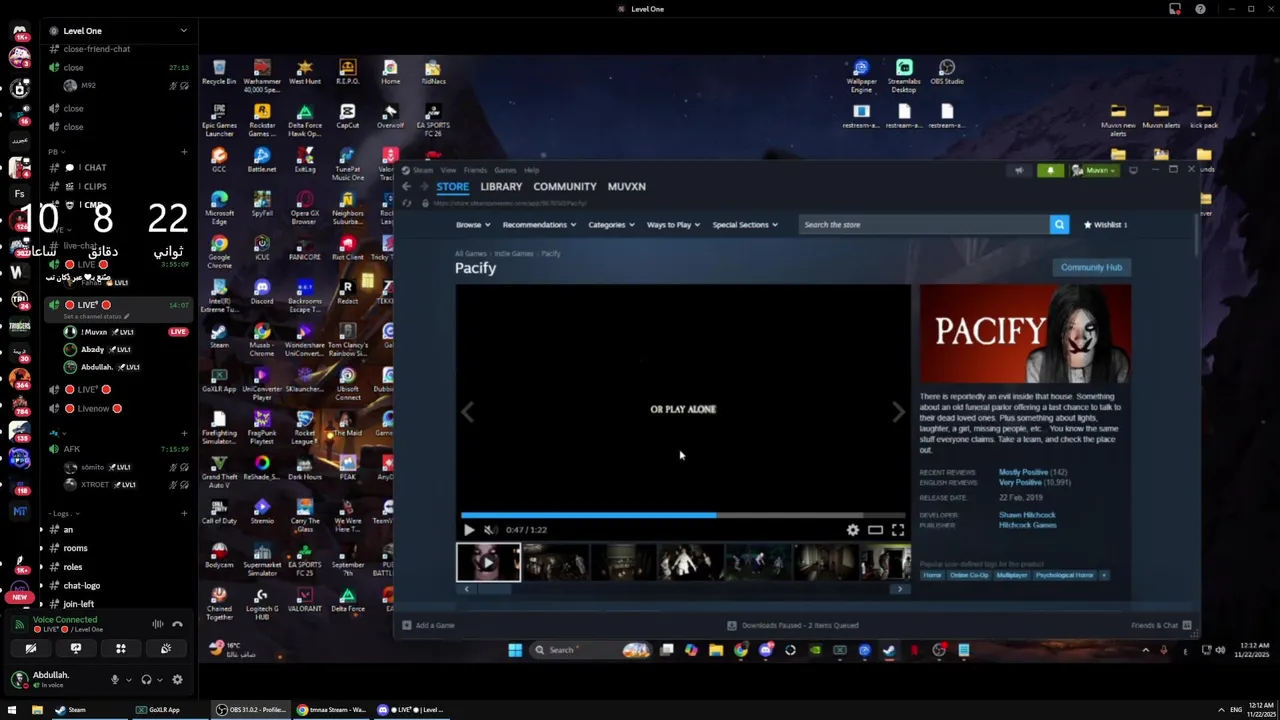
Task: Deafen audio with the headphone icon
Action: [x=146, y=680]
